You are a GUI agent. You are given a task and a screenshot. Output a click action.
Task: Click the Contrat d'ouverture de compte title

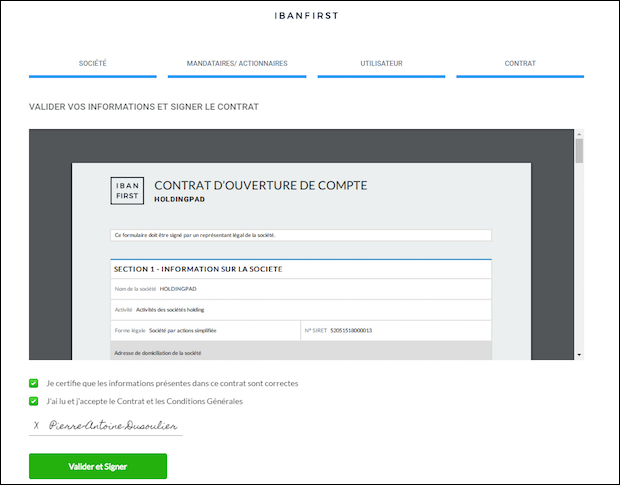pos(260,185)
